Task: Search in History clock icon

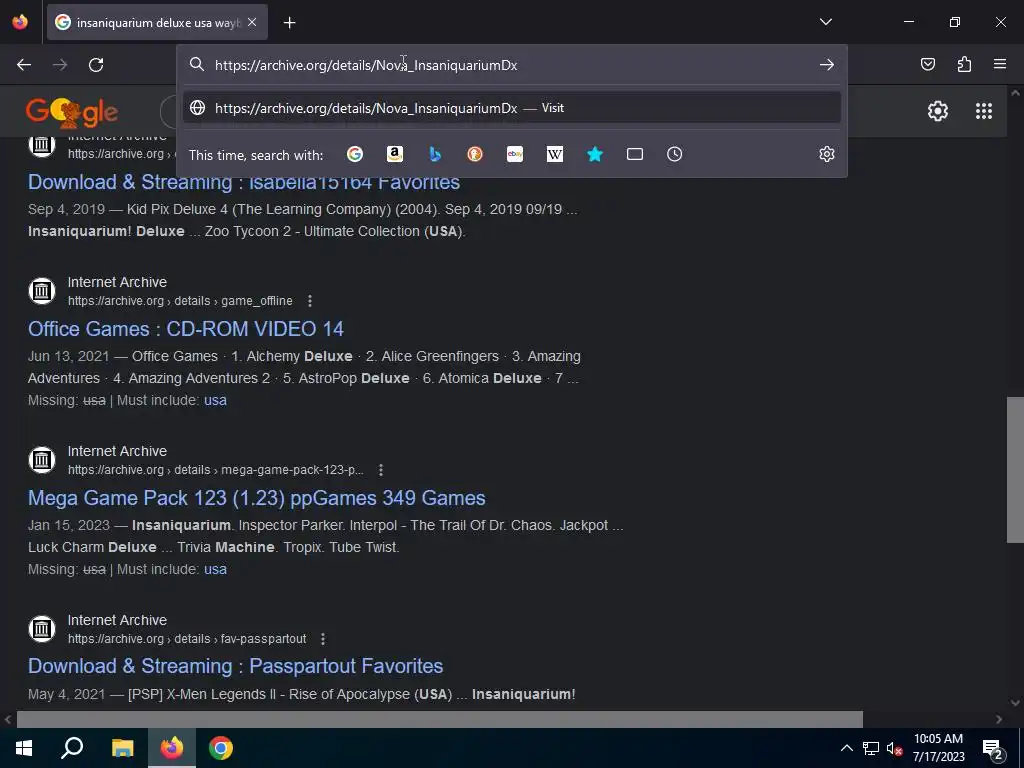Action: click(675, 154)
